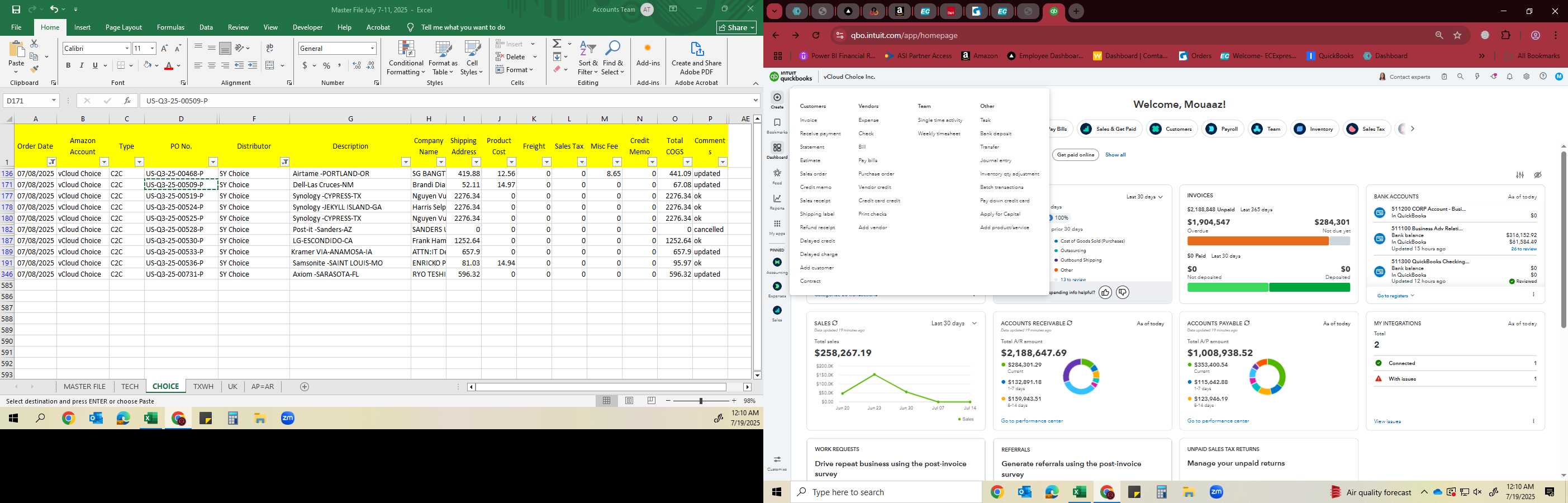Expand the Excel formula bar chevron
1568x503 pixels.
(x=756, y=101)
